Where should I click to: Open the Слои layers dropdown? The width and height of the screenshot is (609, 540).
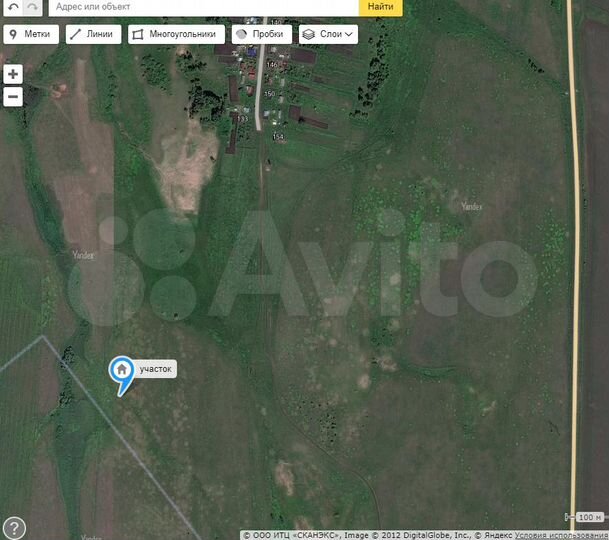click(x=329, y=34)
